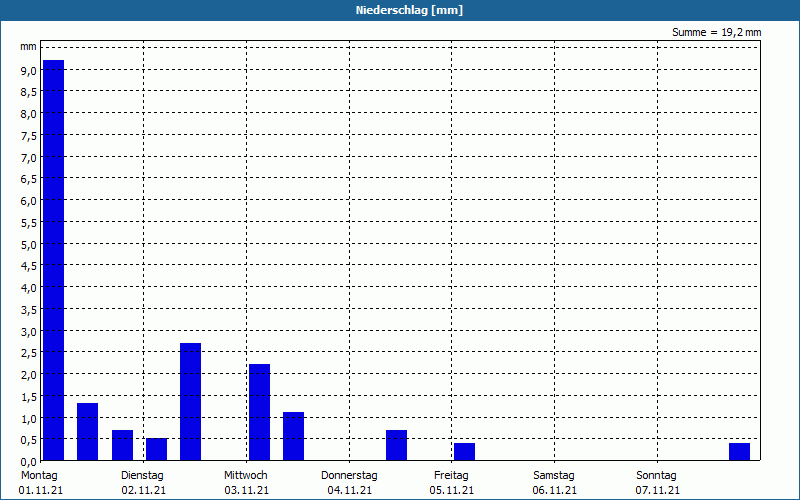Screen dimensions: 800x500
Task: Click the date 04.11.21
Action: pos(349,490)
